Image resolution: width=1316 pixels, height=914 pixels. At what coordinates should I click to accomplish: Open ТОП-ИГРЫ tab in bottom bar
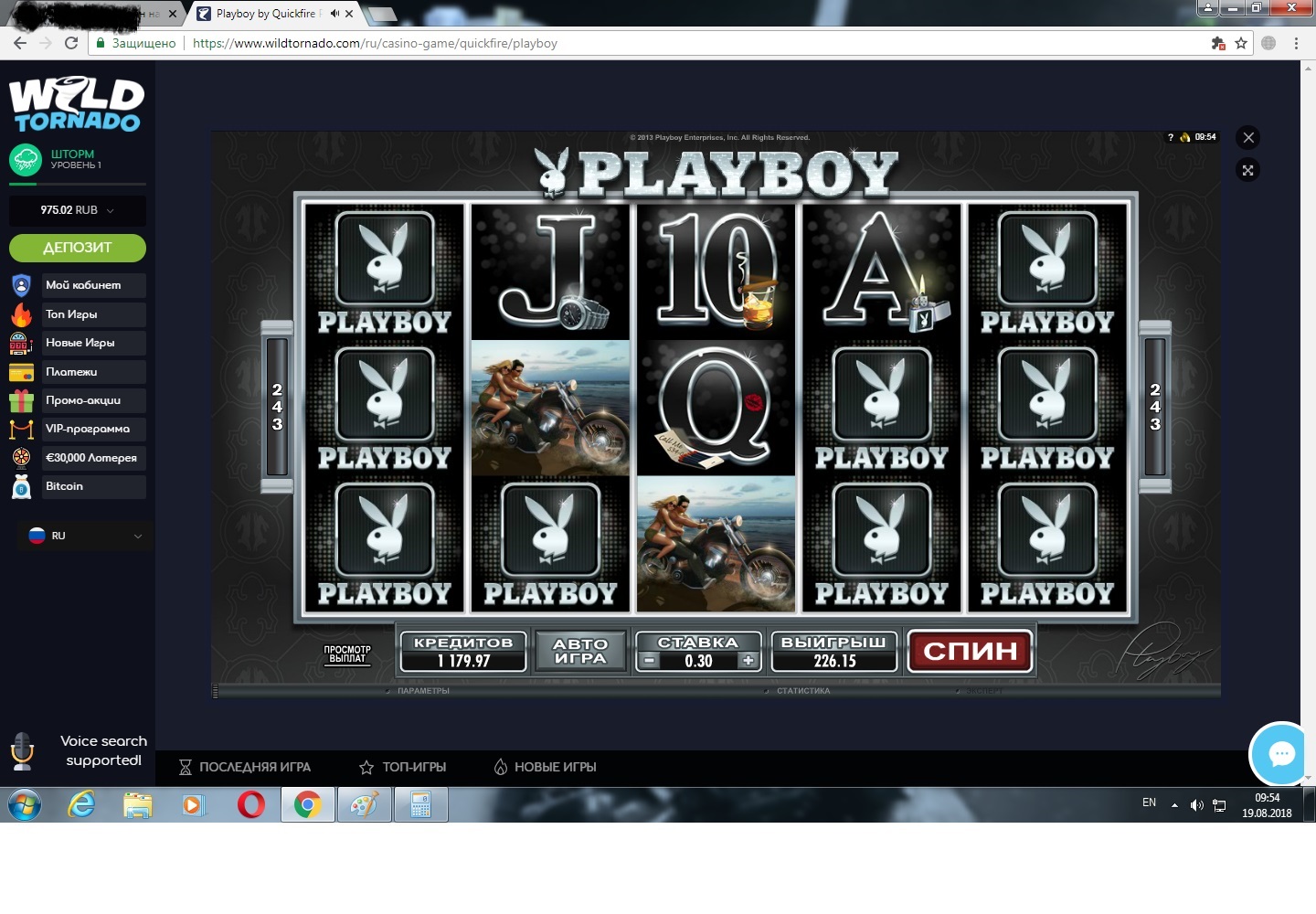pos(403,767)
